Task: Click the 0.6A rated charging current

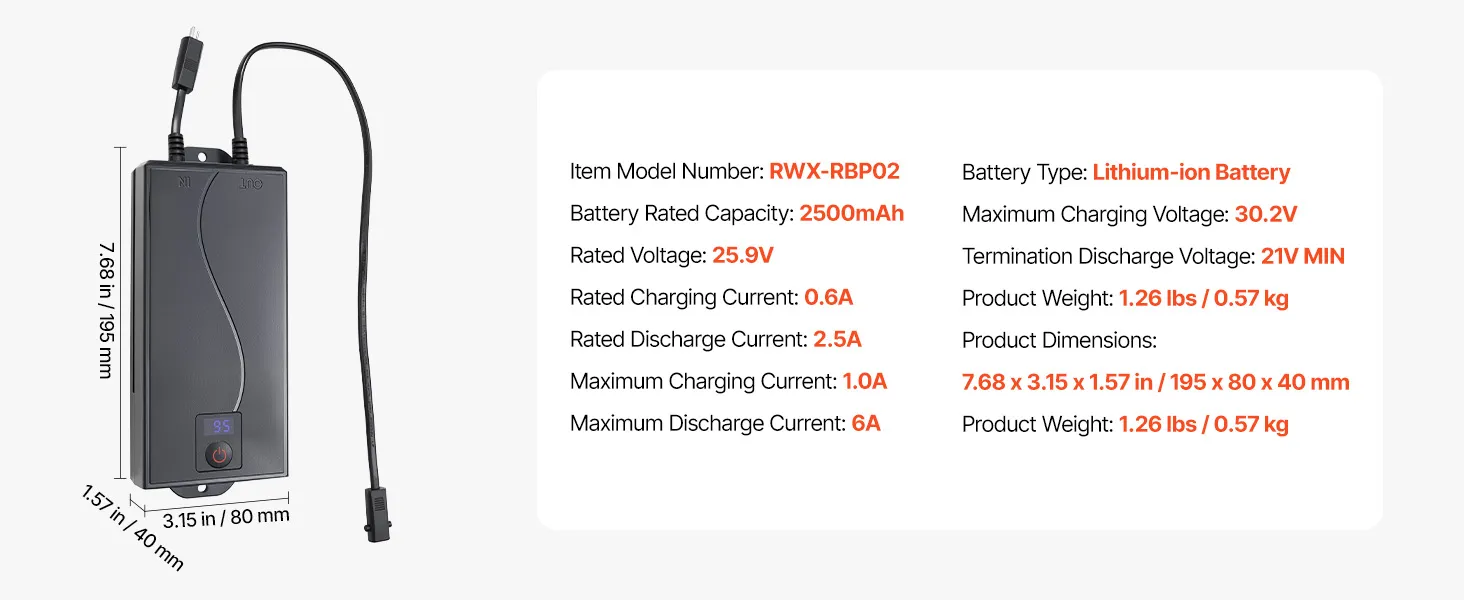Action: (829, 298)
